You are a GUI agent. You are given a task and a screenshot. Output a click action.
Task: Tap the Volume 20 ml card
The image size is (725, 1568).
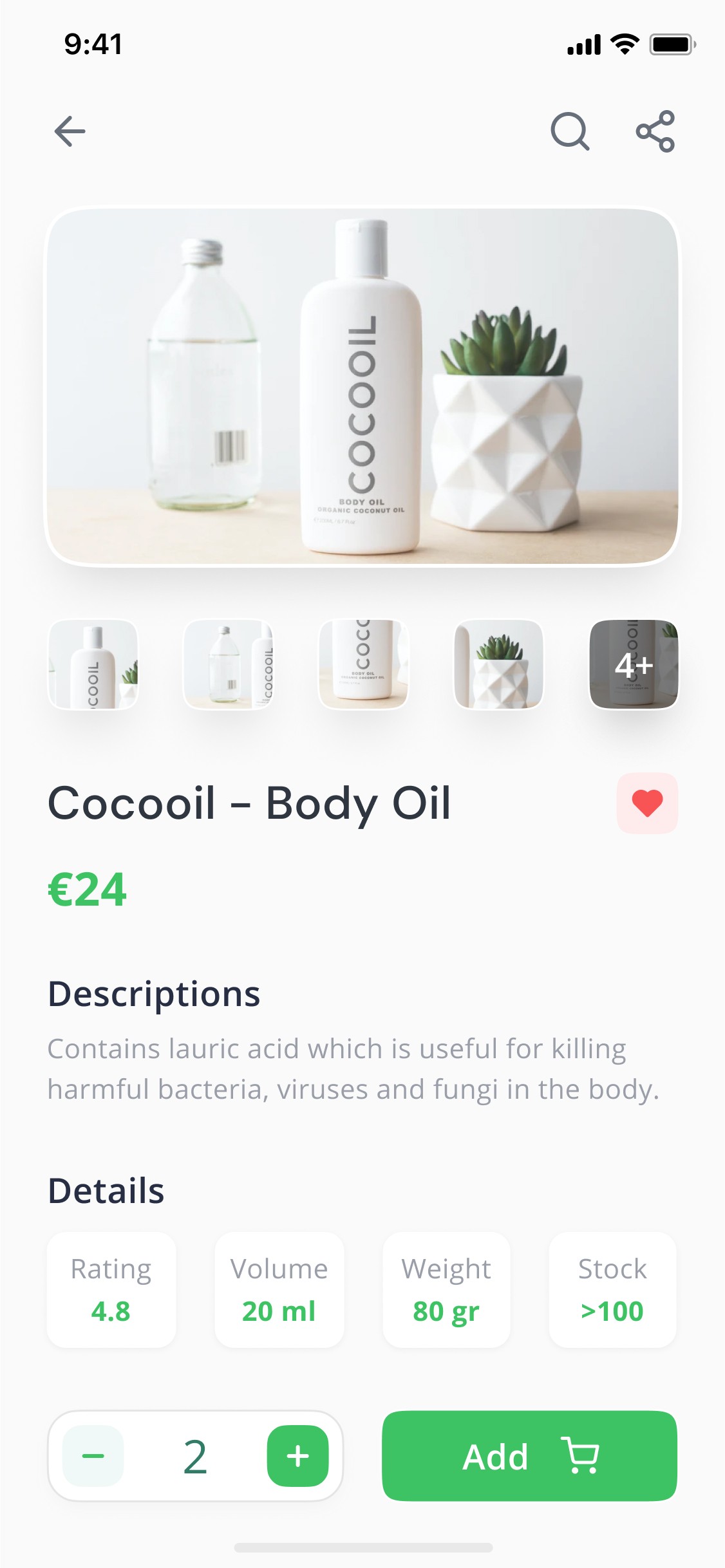click(279, 1290)
